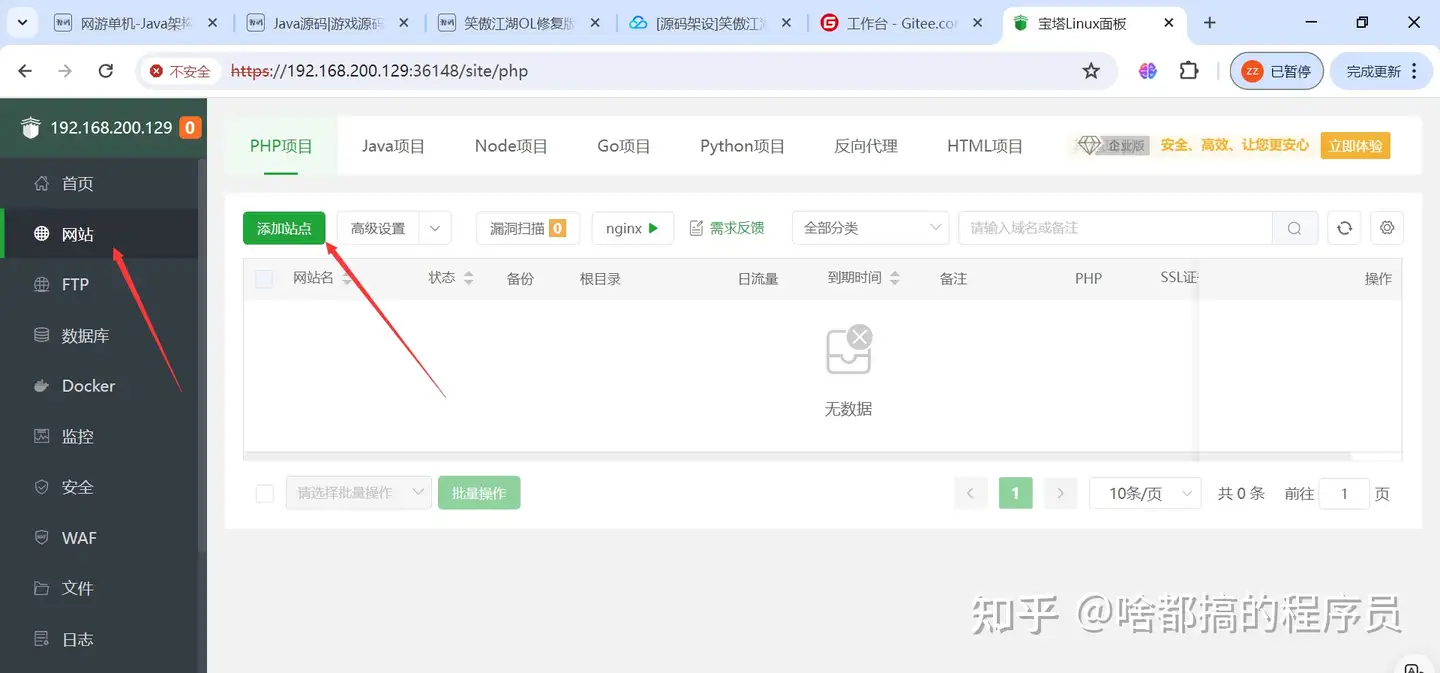Click the 漏洞扫描 button
The height and width of the screenshot is (673, 1440).
coord(527,228)
